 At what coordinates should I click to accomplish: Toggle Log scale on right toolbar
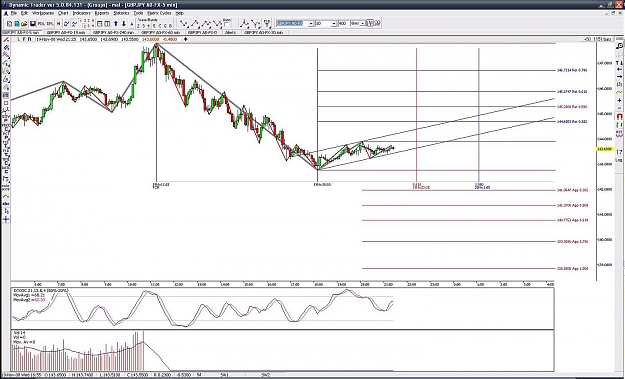619,160
